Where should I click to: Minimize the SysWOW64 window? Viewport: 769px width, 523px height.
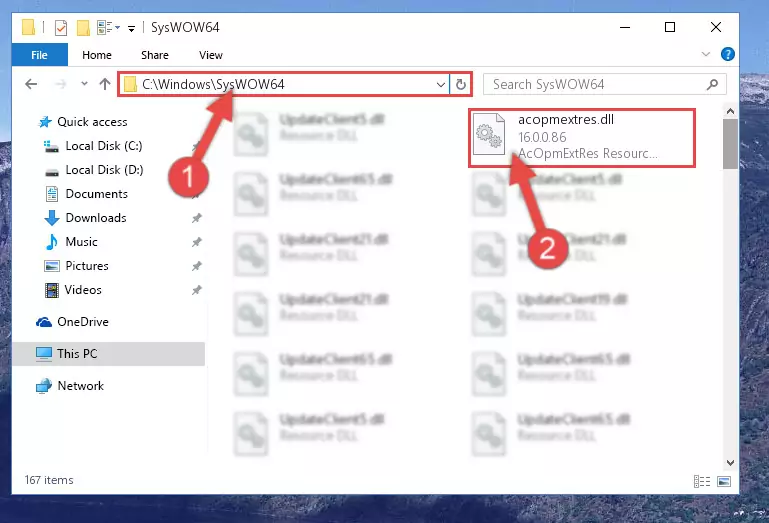(625, 27)
